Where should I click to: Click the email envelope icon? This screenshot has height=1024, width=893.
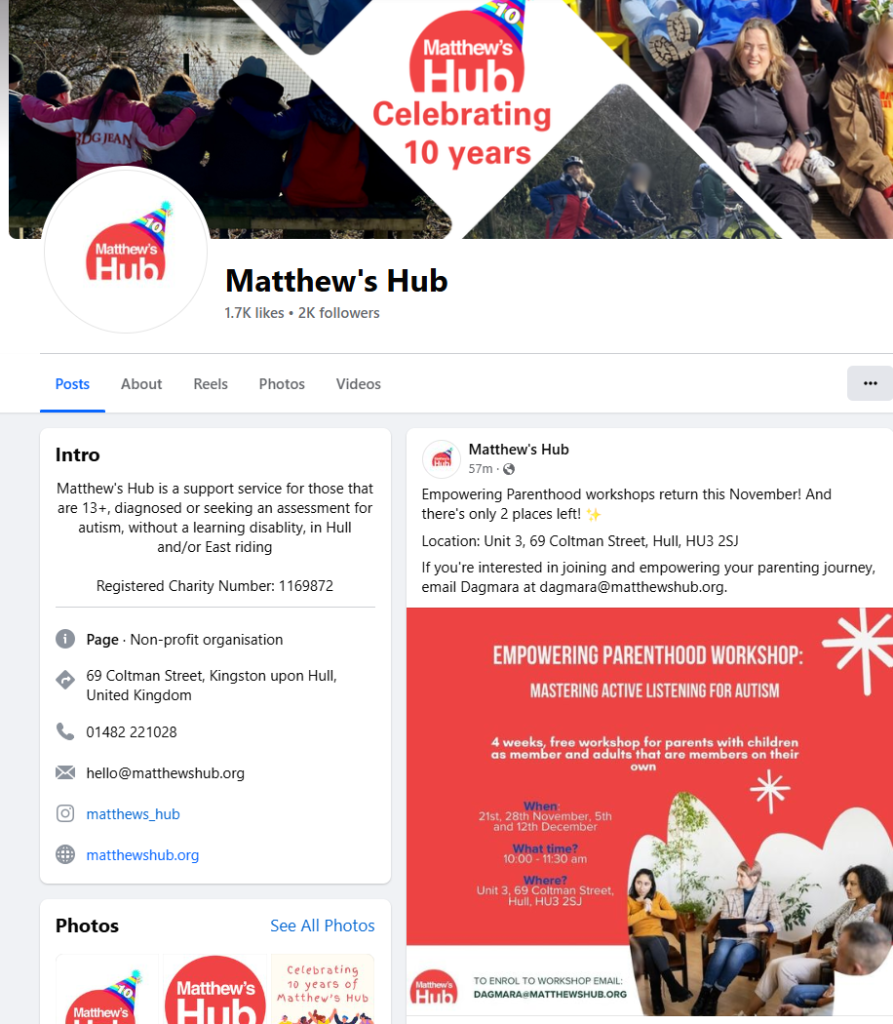65,773
